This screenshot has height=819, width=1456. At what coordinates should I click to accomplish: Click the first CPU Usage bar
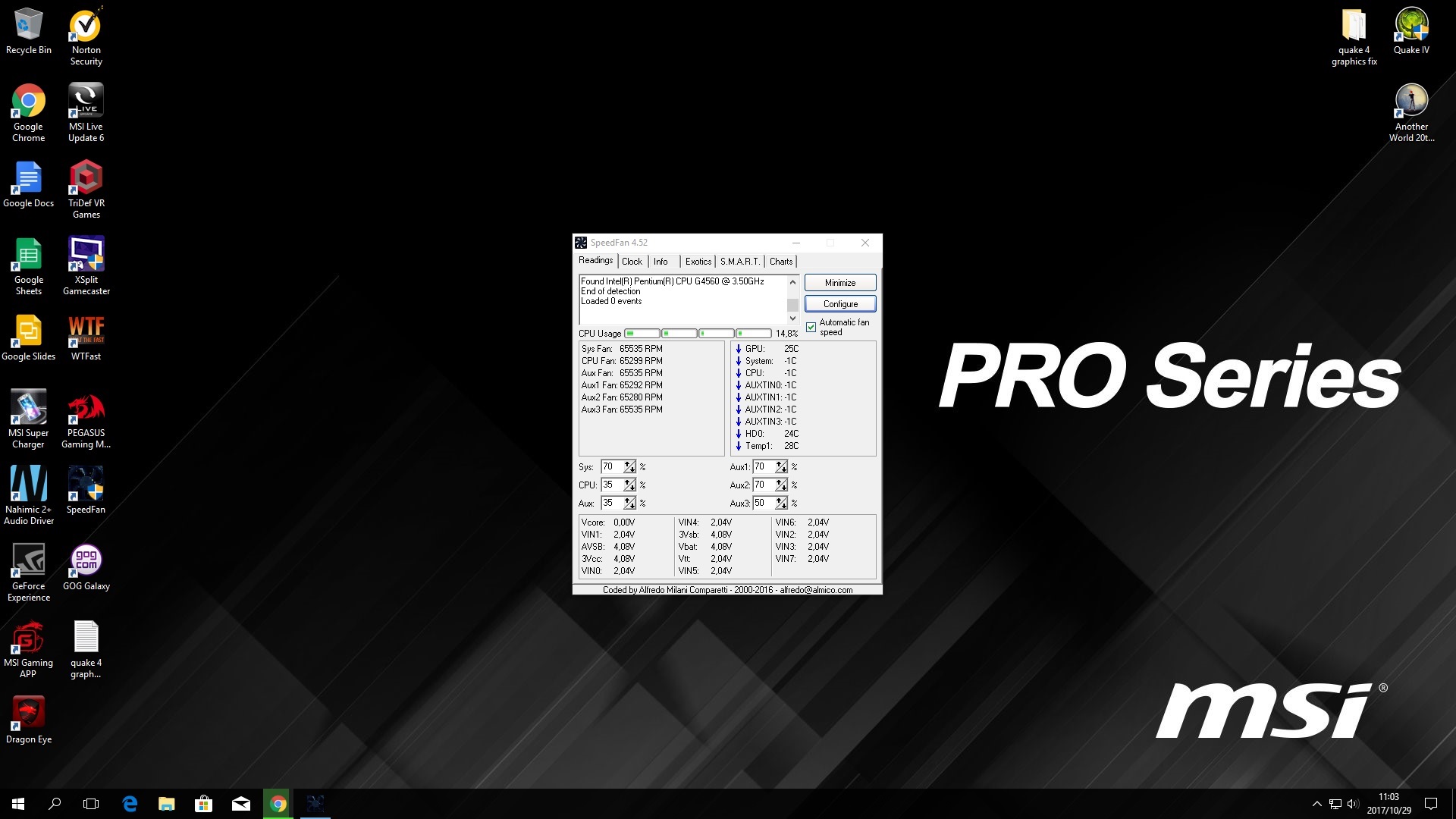point(642,334)
